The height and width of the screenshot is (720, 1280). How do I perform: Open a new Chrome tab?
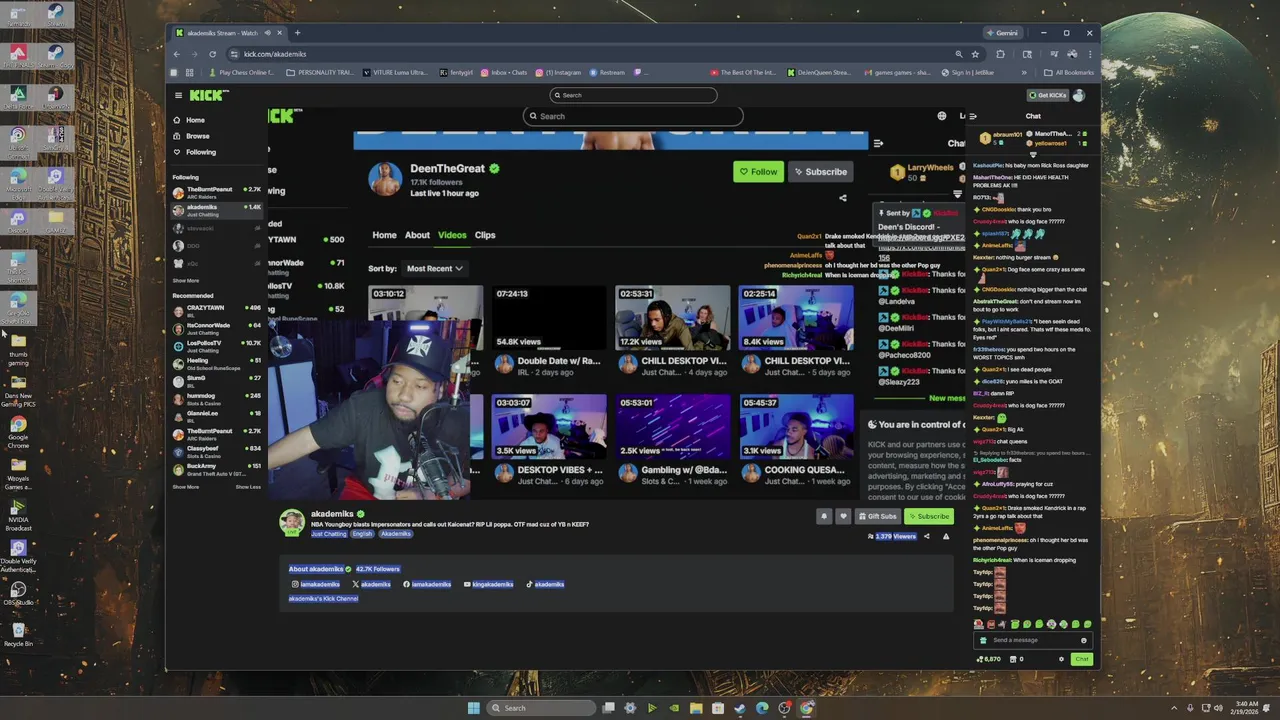pos(297,33)
